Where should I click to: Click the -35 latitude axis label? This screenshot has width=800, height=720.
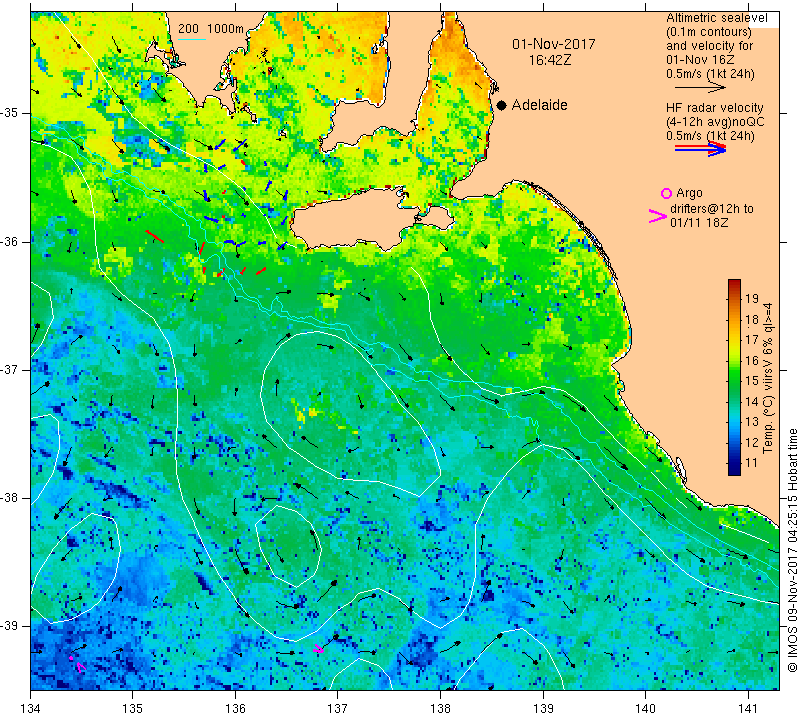click(x=10, y=113)
